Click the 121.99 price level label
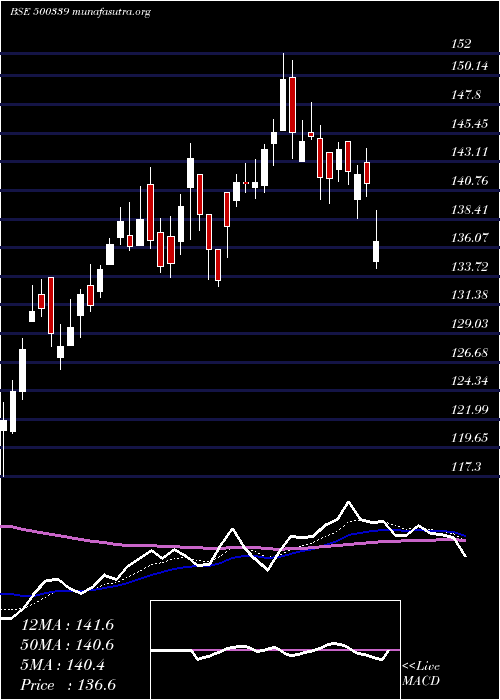 coord(469,410)
